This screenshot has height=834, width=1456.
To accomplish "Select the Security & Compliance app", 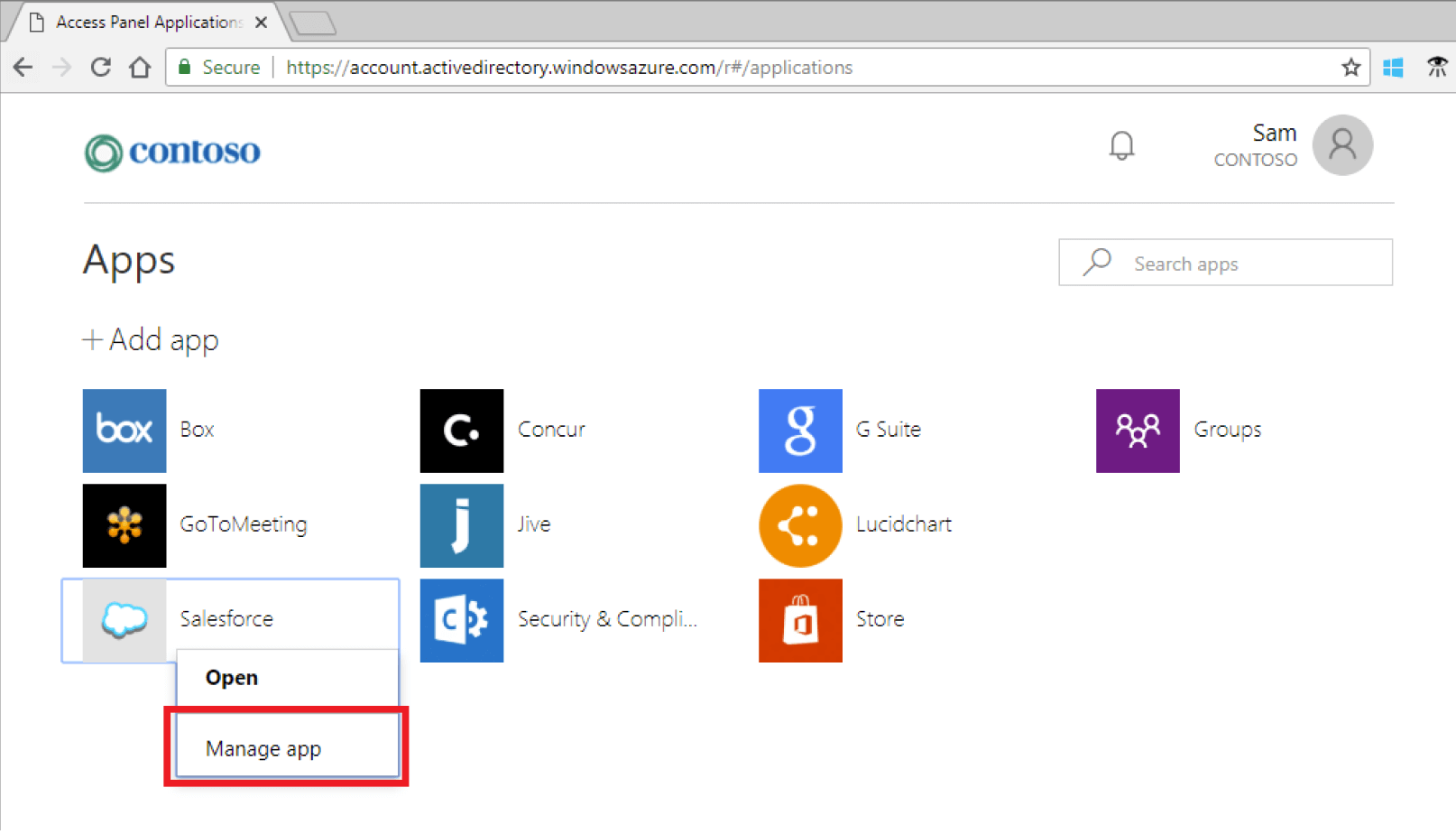I will tap(461, 620).
